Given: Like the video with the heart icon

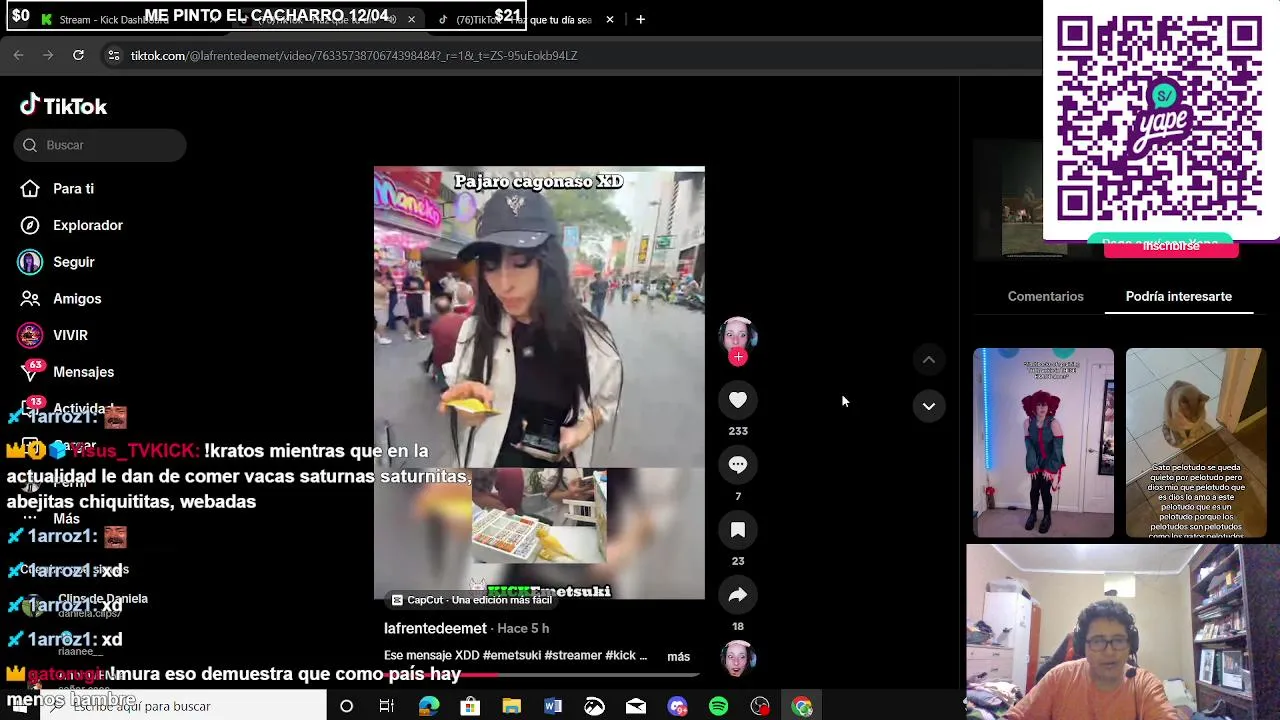Looking at the screenshot, I should tap(738, 400).
